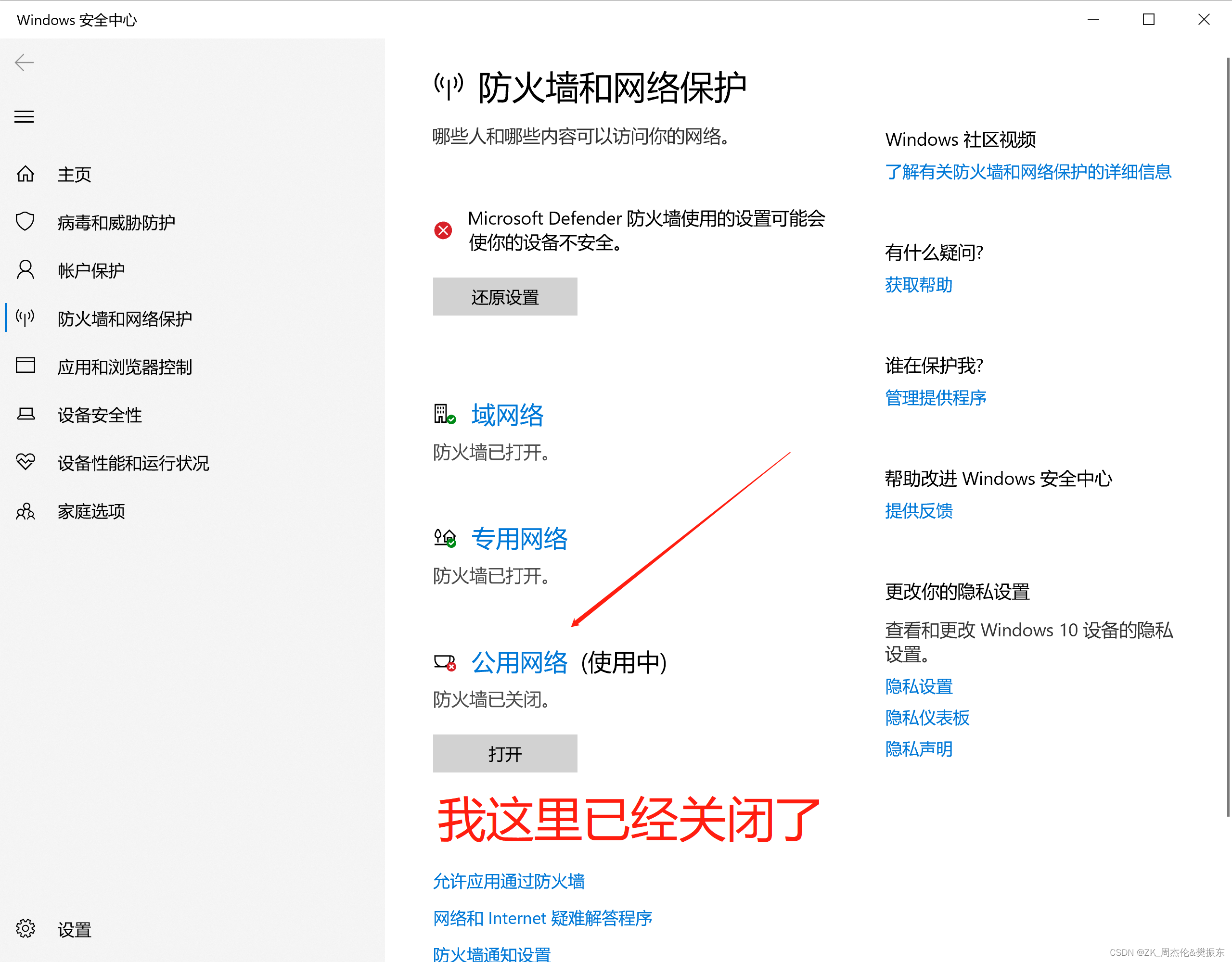Click the private network house icon
This screenshot has width=1232, height=962.
(445, 538)
